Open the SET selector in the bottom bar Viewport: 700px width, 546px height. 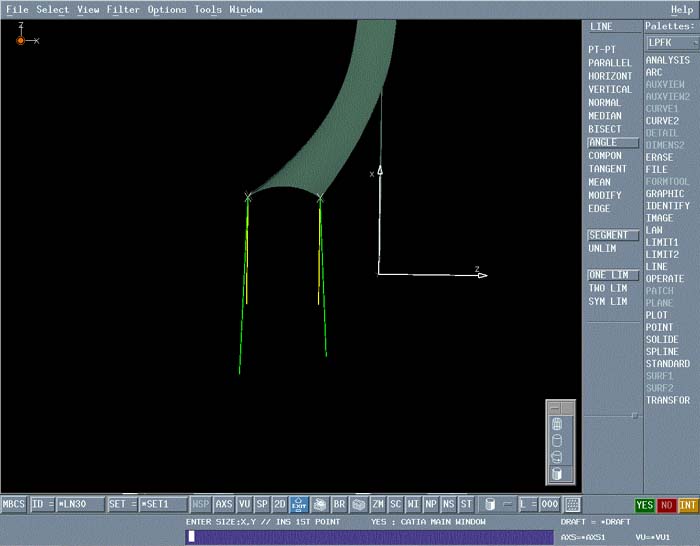(118, 505)
